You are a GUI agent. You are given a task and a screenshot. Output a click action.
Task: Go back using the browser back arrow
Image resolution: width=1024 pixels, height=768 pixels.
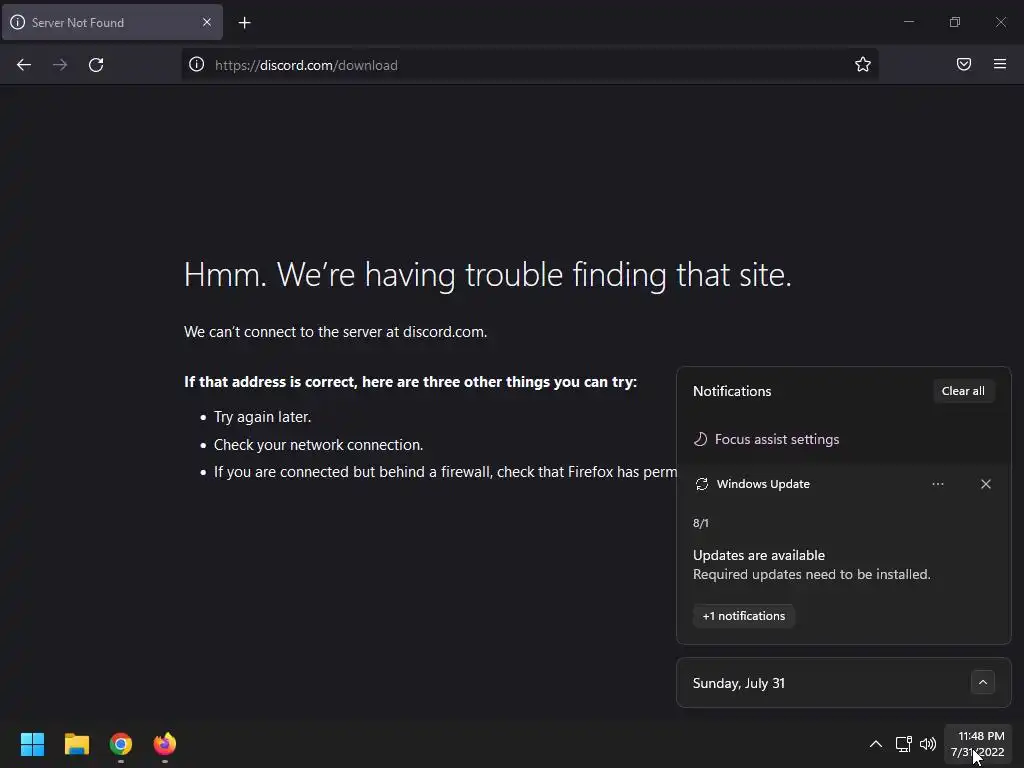coord(24,65)
